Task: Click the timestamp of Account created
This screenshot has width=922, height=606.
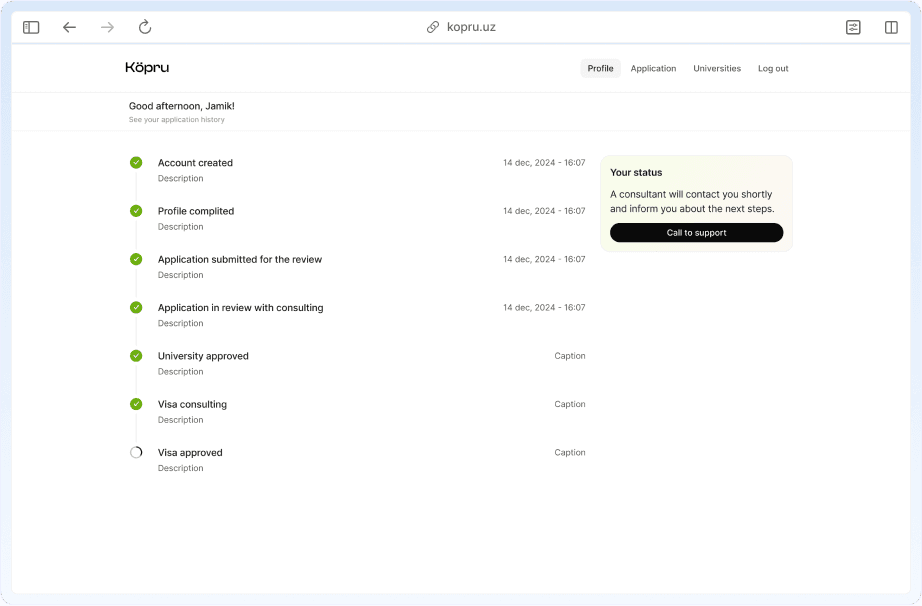Action: pyautogui.click(x=544, y=163)
